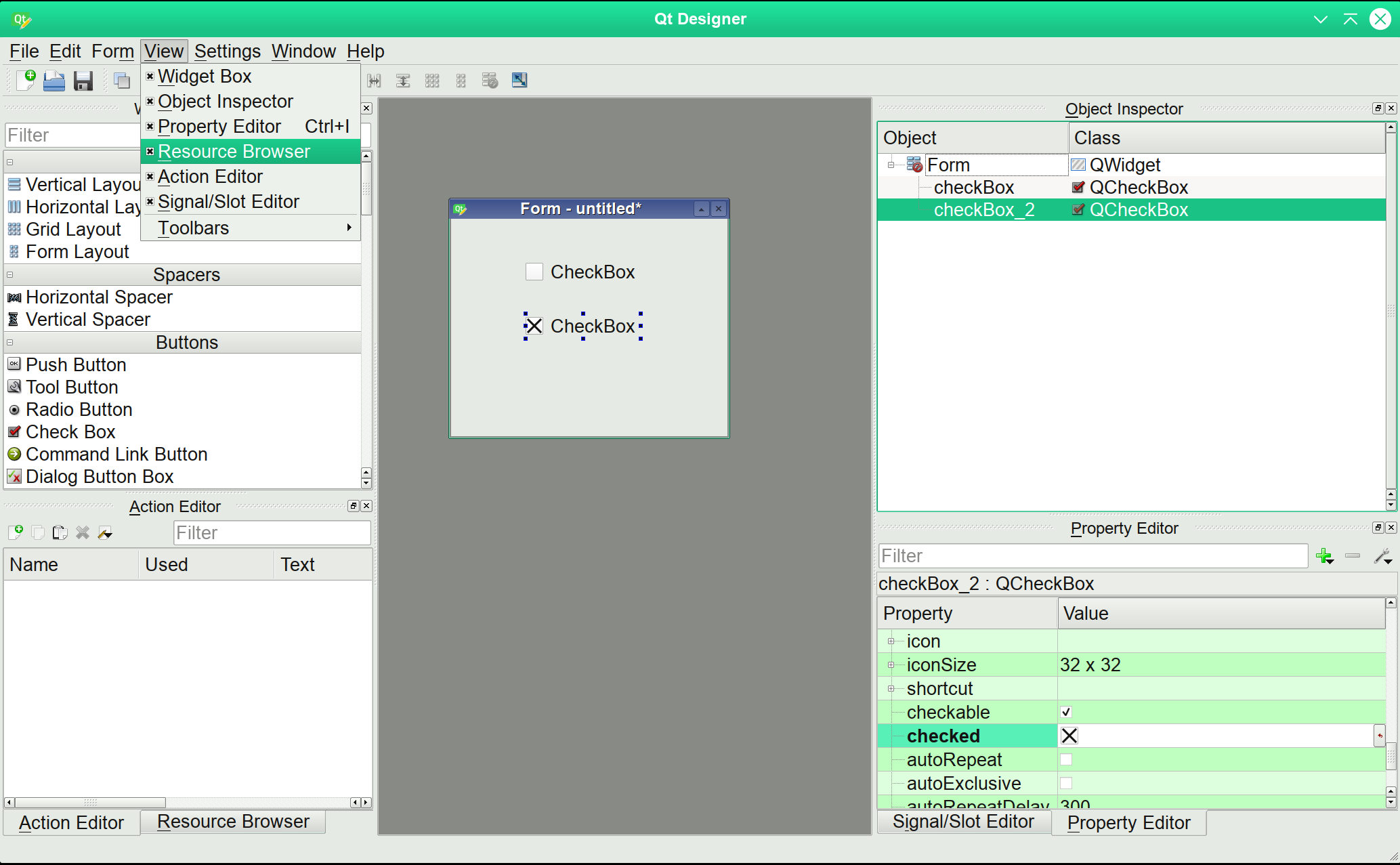Collapse the Form node in Object Inspector
Screen dimensions: 1400x865
coord(891,165)
